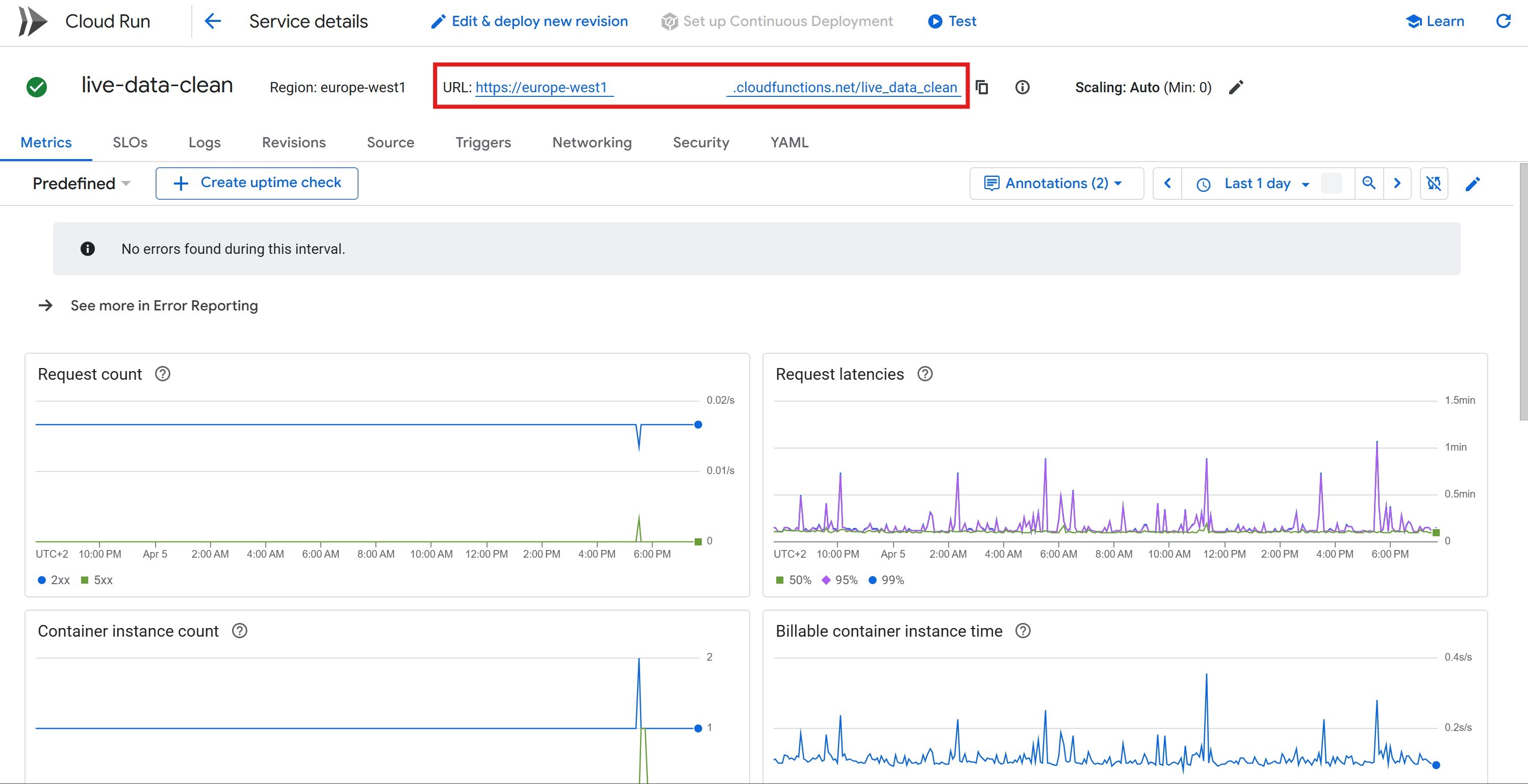Click the endpoint dot on container instance line
Screen dimensions: 1528x784
pos(698,728)
